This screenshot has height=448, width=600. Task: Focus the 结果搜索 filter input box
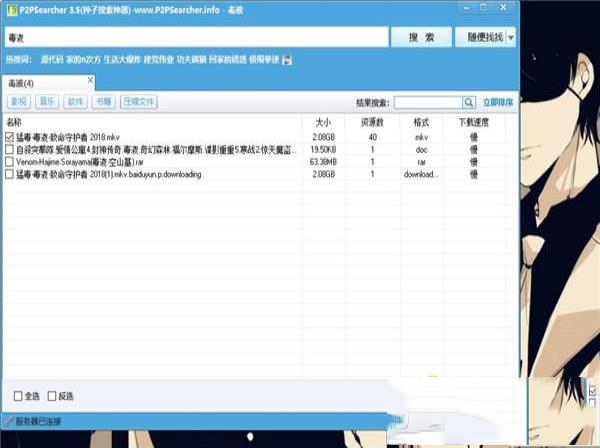[427, 102]
